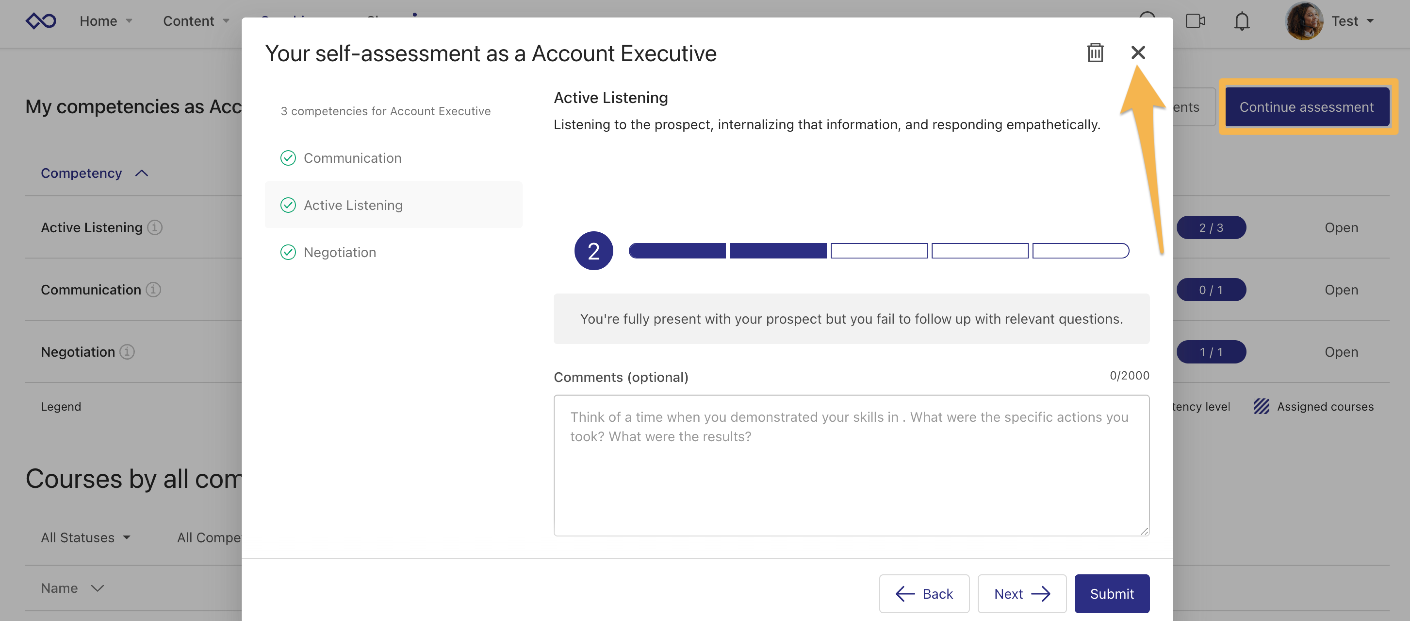This screenshot has width=1410, height=621.
Task: Click the profile avatar picture
Action: 1303,21
